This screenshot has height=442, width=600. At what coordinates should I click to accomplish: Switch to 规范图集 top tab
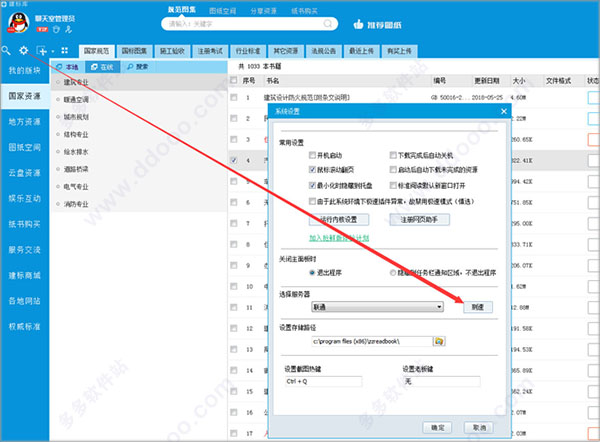182,10
